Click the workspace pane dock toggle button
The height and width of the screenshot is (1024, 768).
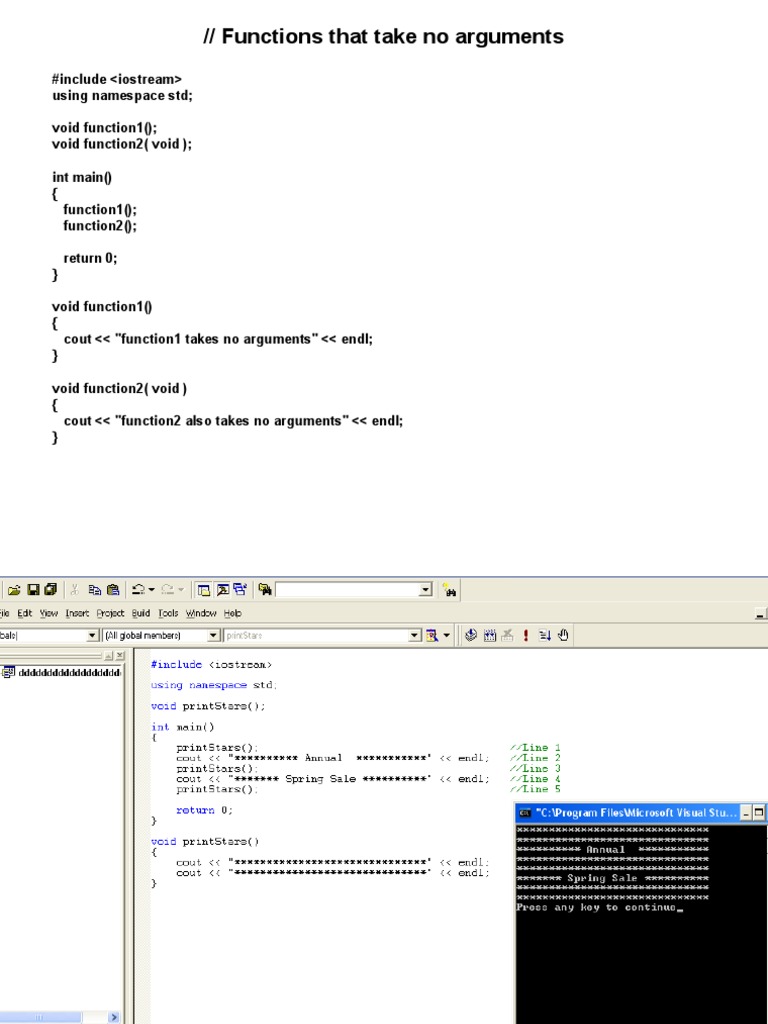[x=108, y=656]
